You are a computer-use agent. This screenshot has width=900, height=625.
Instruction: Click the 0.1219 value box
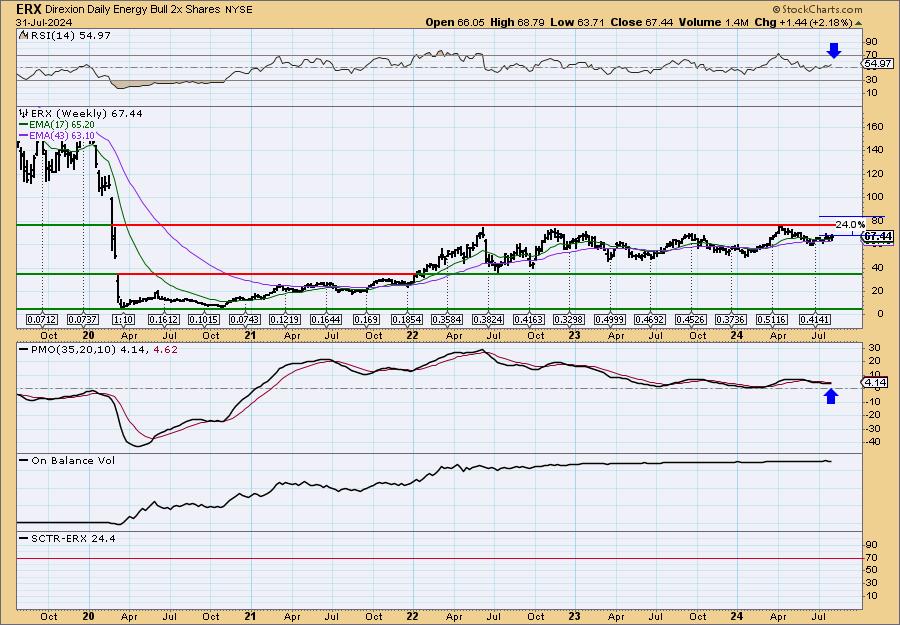click(285, 319)
